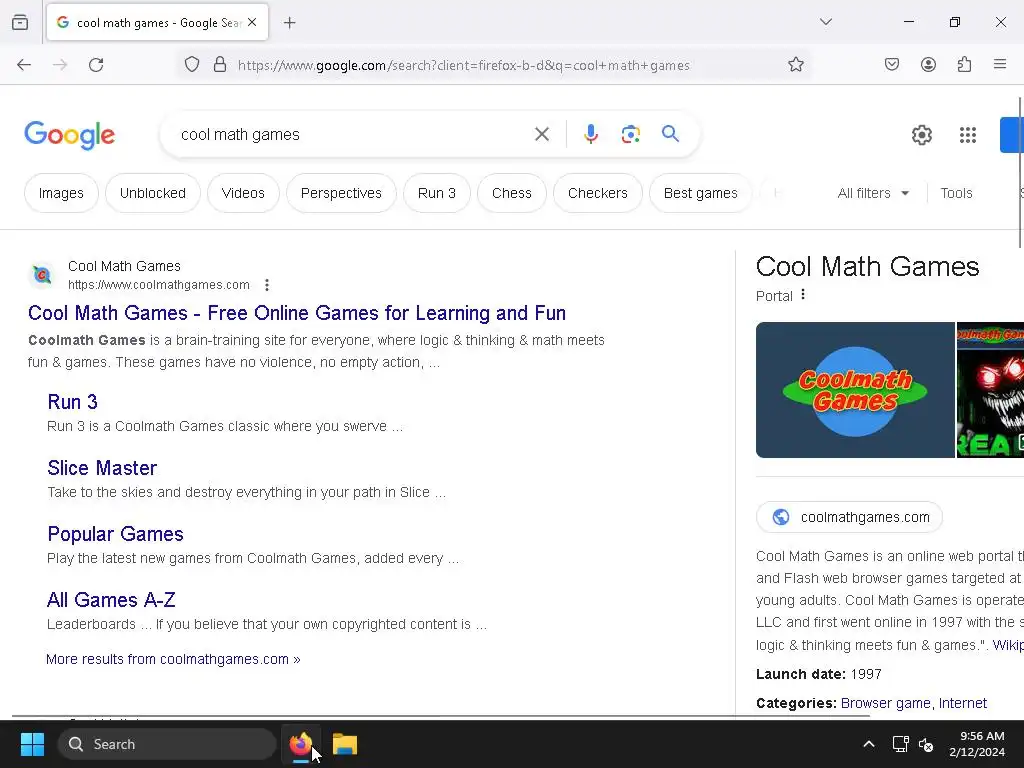View site security padlock info
This screenshot has height=768, width=1024.
click(x=220, y=65)
